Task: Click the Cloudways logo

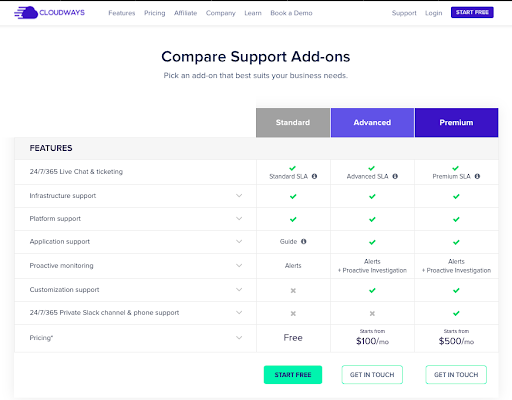Action: (x=49, y=13)
